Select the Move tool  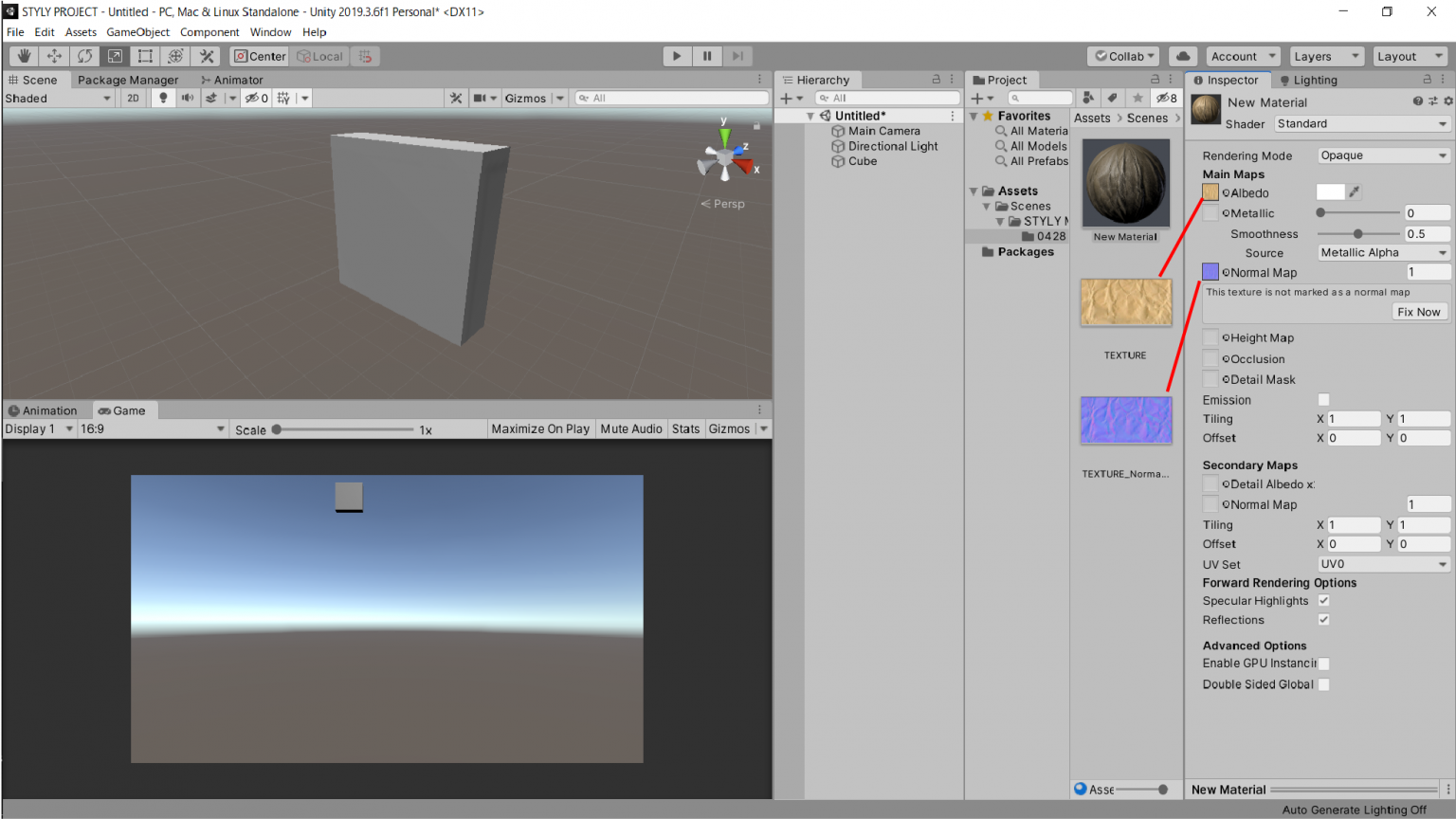54,56
